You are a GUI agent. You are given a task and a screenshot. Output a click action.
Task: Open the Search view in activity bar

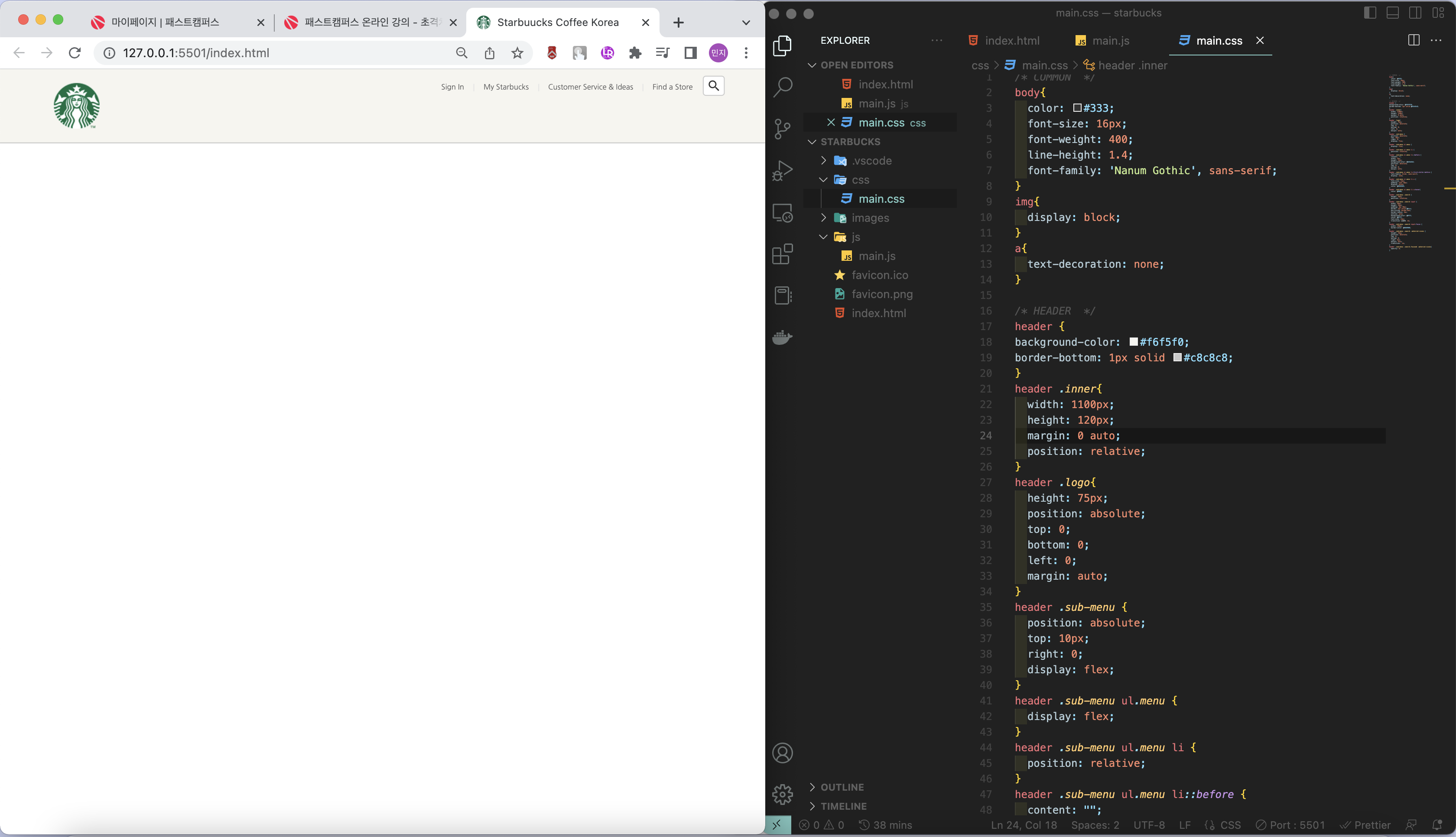click(782, 87)
